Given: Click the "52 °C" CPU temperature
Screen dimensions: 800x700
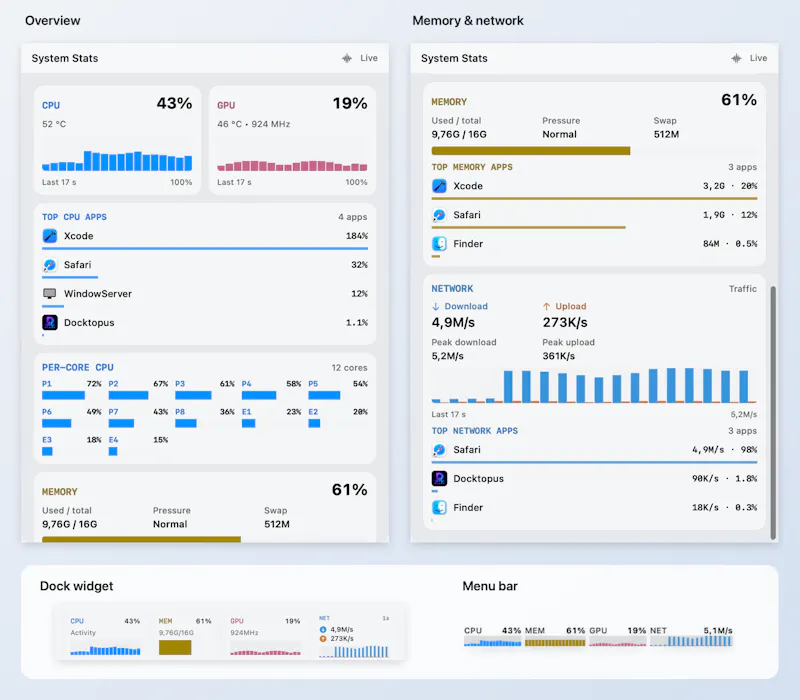Looking at the screenshot, I should coord(54,124).
